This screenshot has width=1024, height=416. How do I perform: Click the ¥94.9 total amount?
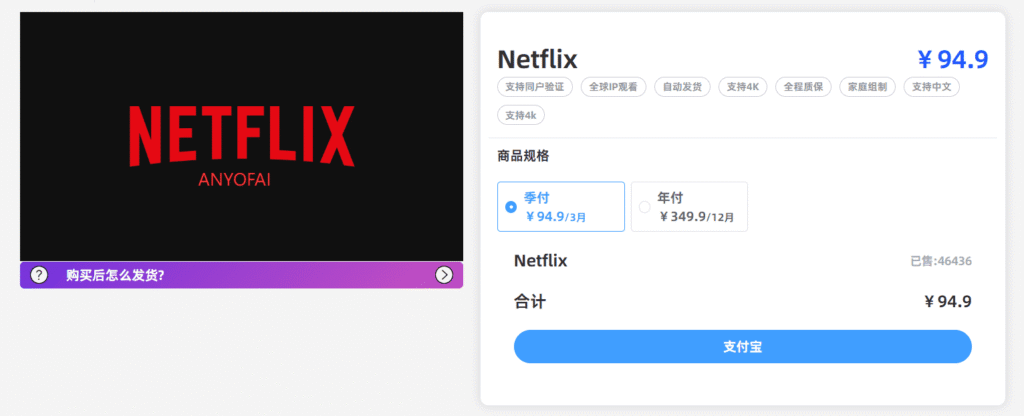(x=948, y=302)
